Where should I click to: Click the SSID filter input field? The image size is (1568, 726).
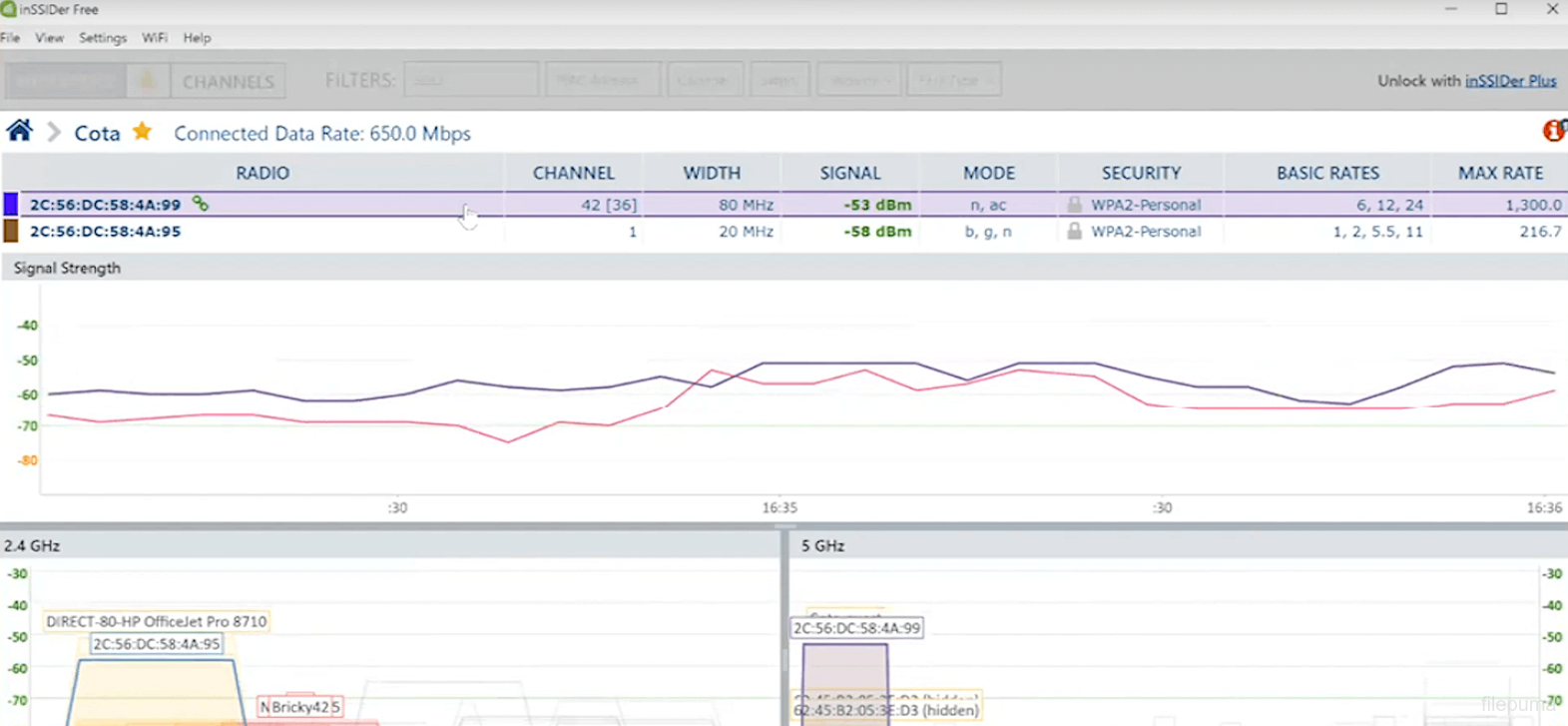[x=471, y=80]
